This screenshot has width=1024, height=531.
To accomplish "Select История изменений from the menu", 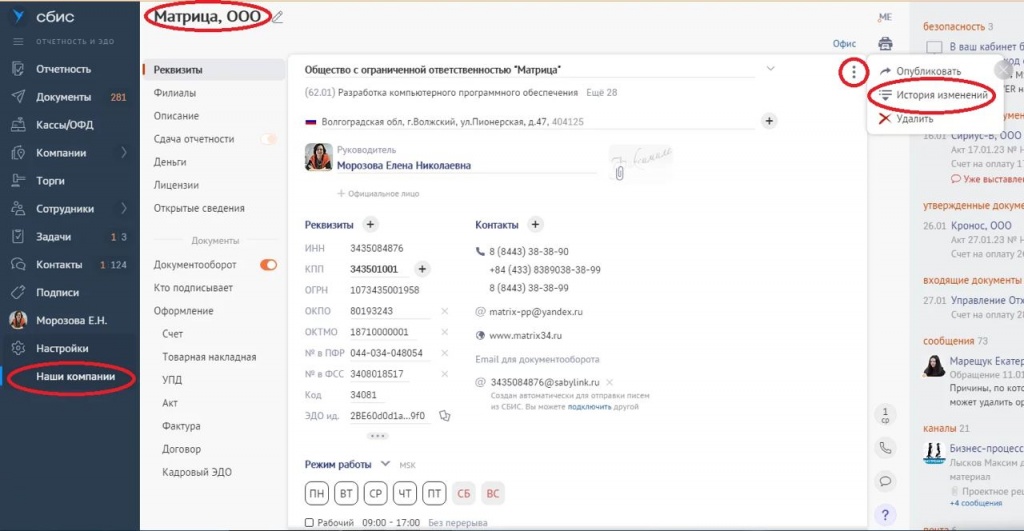I will coord(941,95).
